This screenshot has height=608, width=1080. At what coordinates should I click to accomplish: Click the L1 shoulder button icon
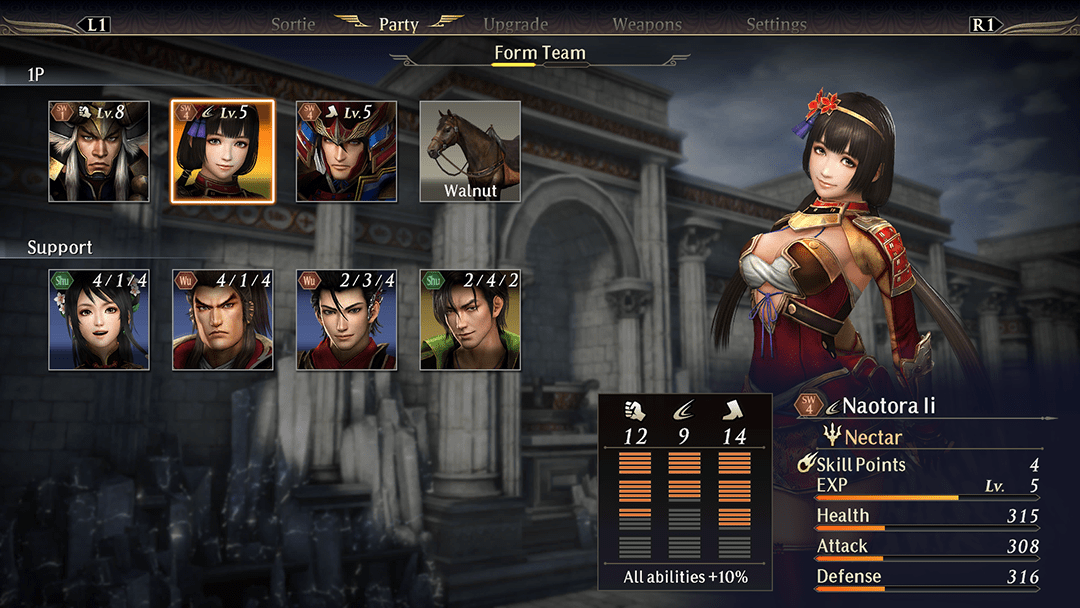(x=94, y=25)
